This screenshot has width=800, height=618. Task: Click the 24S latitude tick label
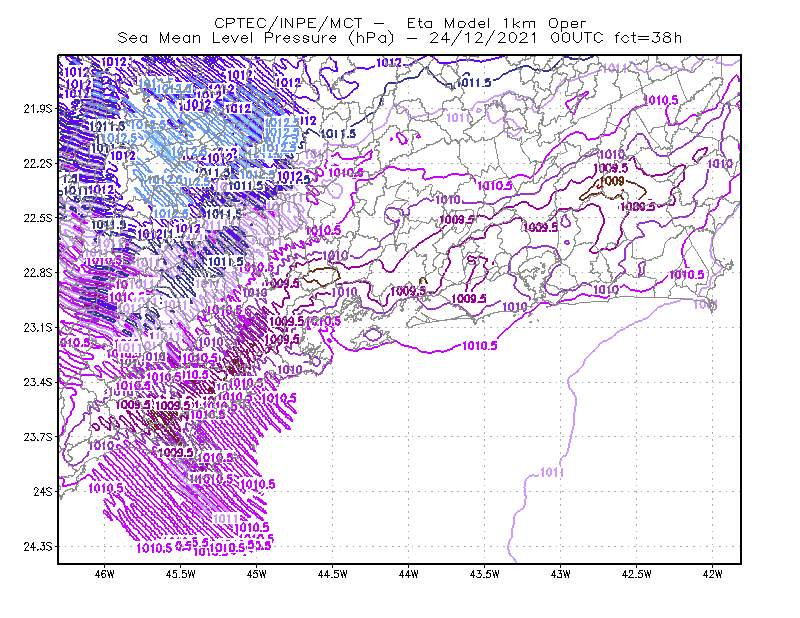coord(42,492)
